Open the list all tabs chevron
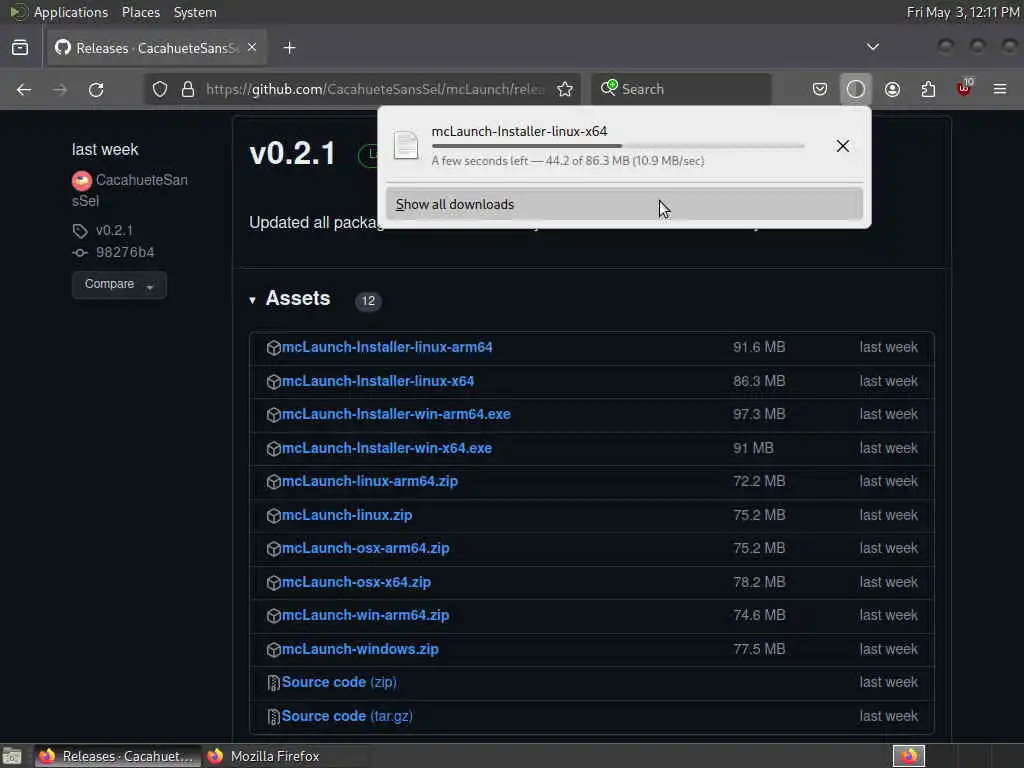1024x768 pixels. (x=872, y=47)
